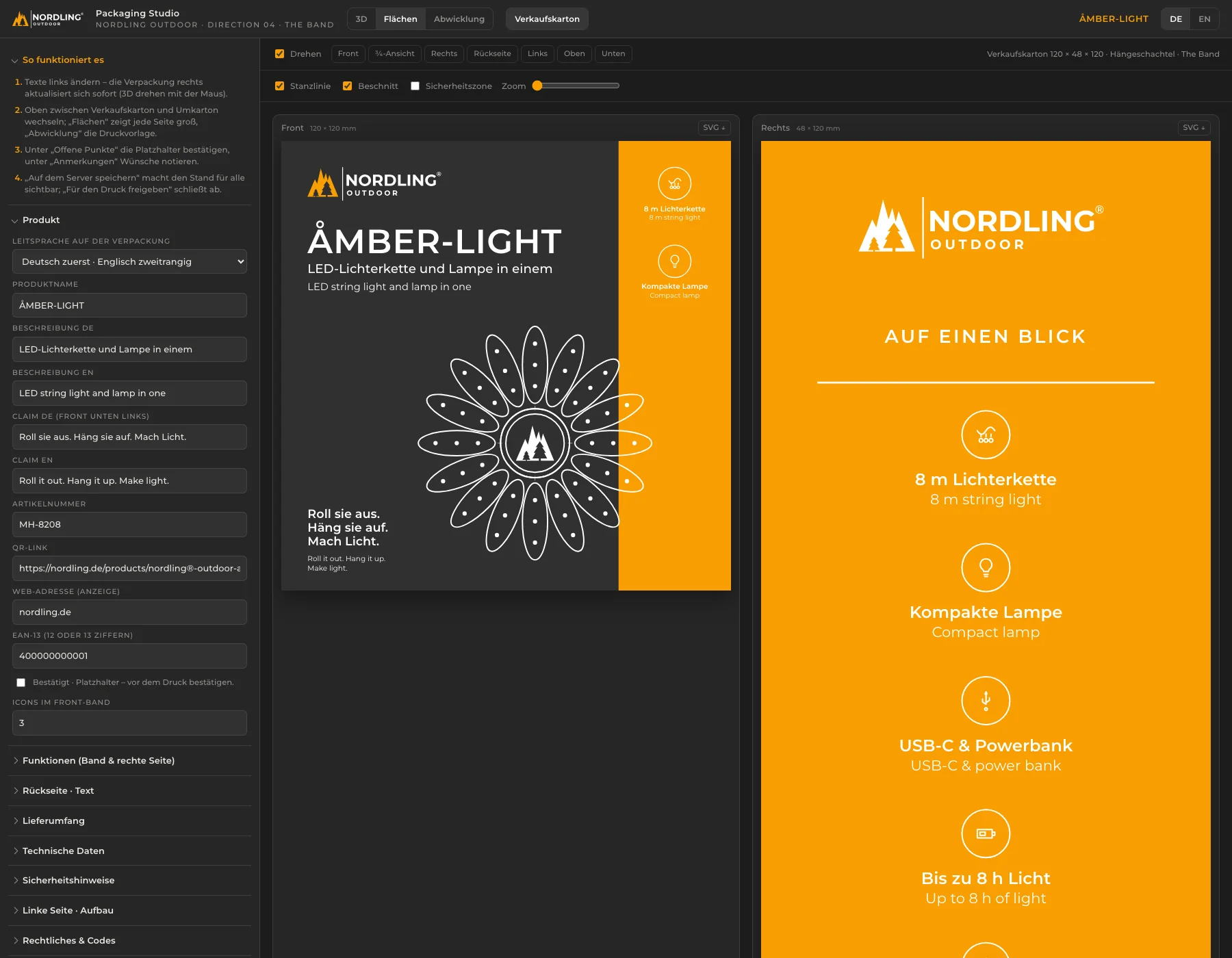Click the lamp bulb icon in Front band

(674, 261)
